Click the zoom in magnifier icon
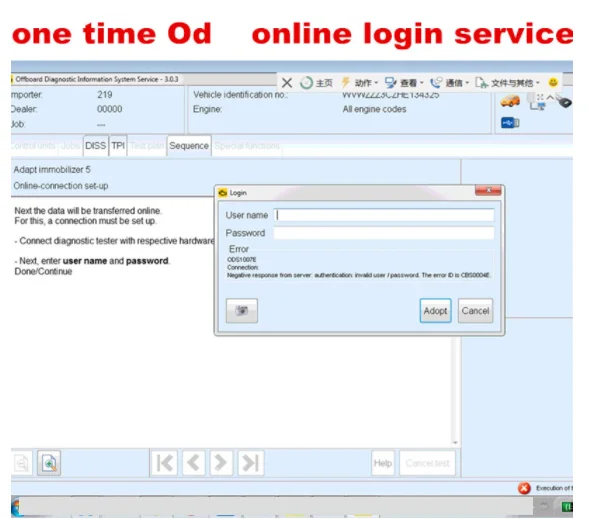Image resolution: width=611 pixels, height=519 pixels. pyautogui.click(x=49, y=463)
